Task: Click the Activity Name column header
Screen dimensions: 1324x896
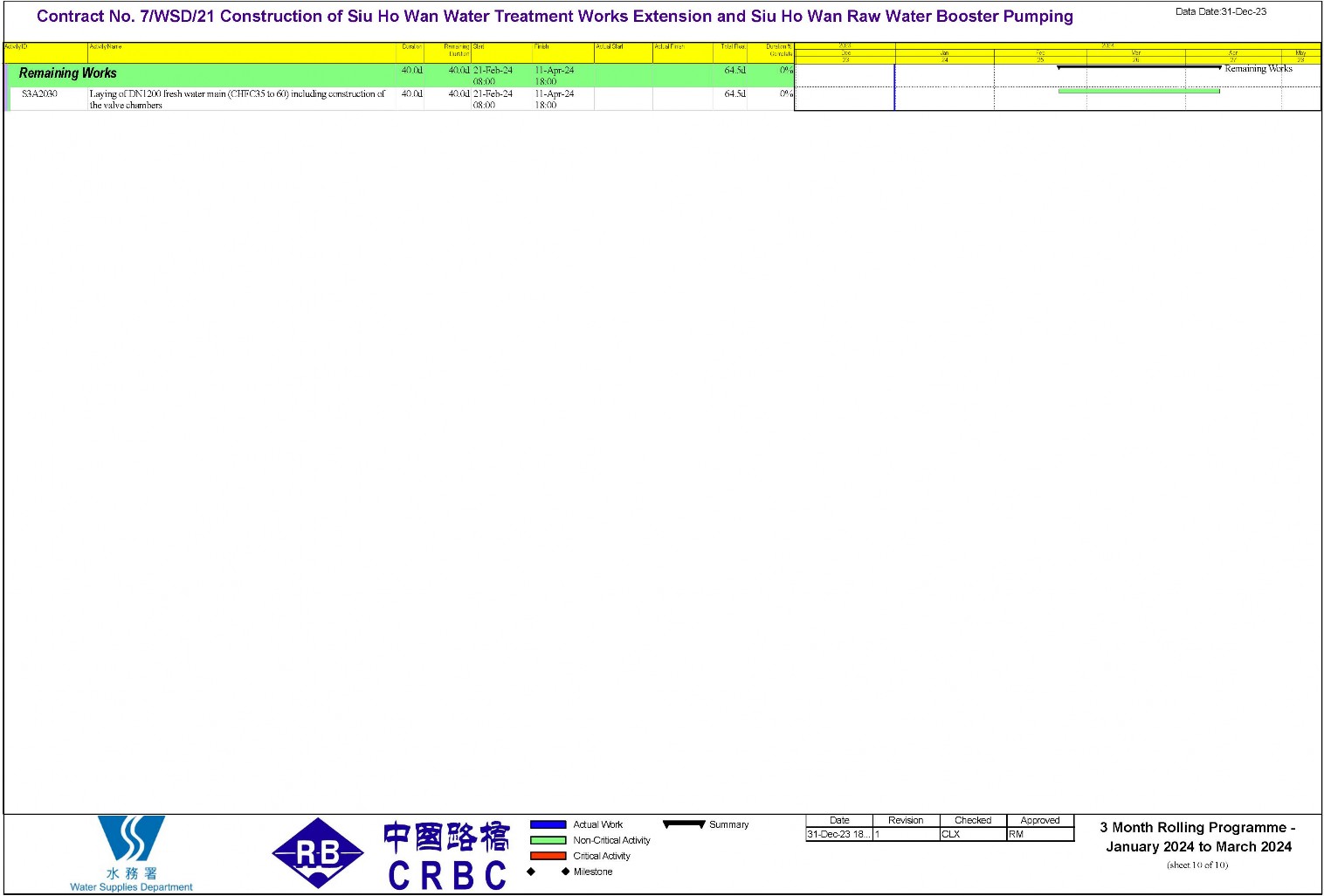Action: point(241,52)
